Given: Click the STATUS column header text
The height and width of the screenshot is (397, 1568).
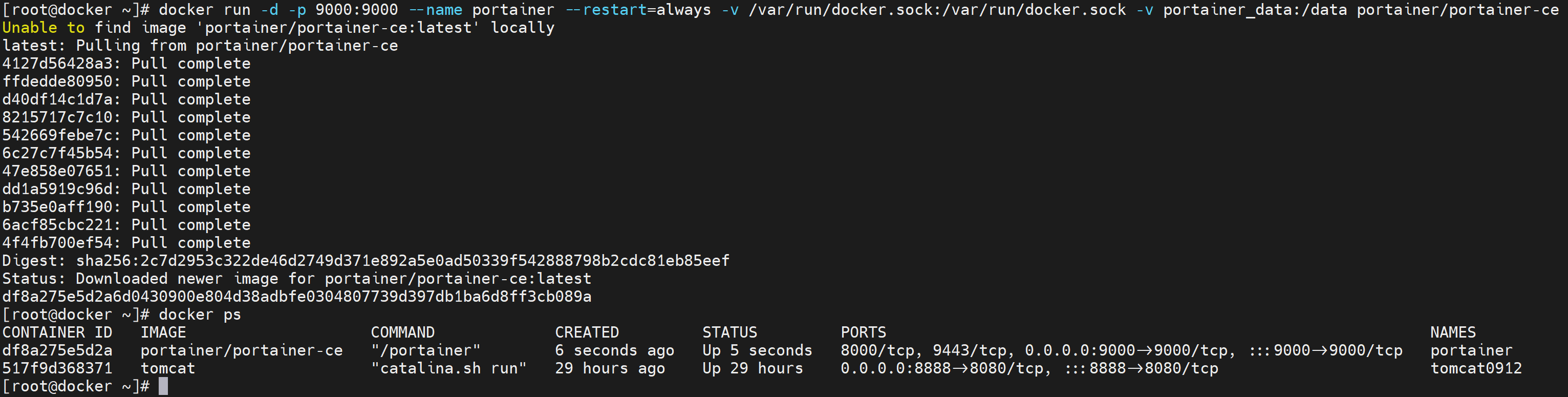Looking at the screenshot, I should [x=729, y=332].
